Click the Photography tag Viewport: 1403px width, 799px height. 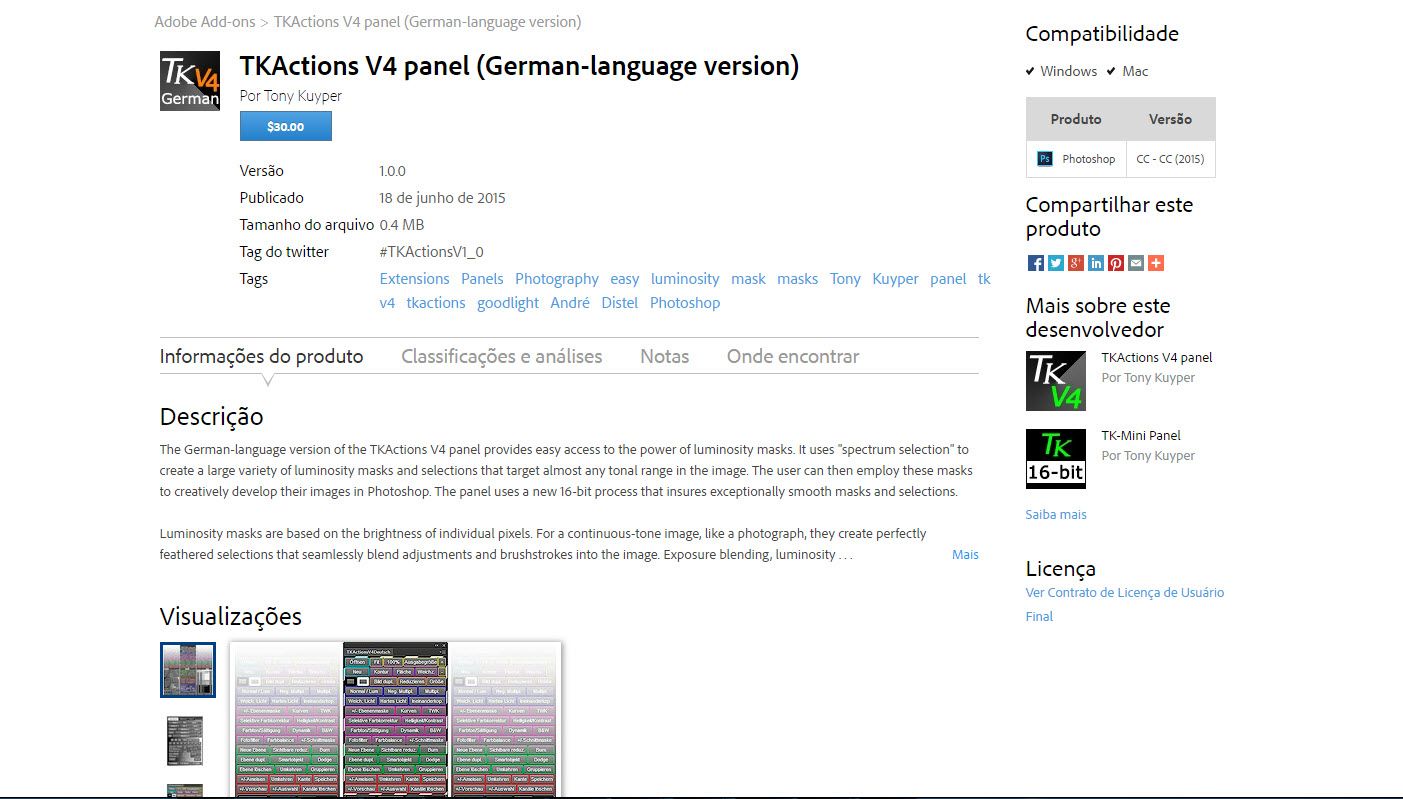click(557, 279)
